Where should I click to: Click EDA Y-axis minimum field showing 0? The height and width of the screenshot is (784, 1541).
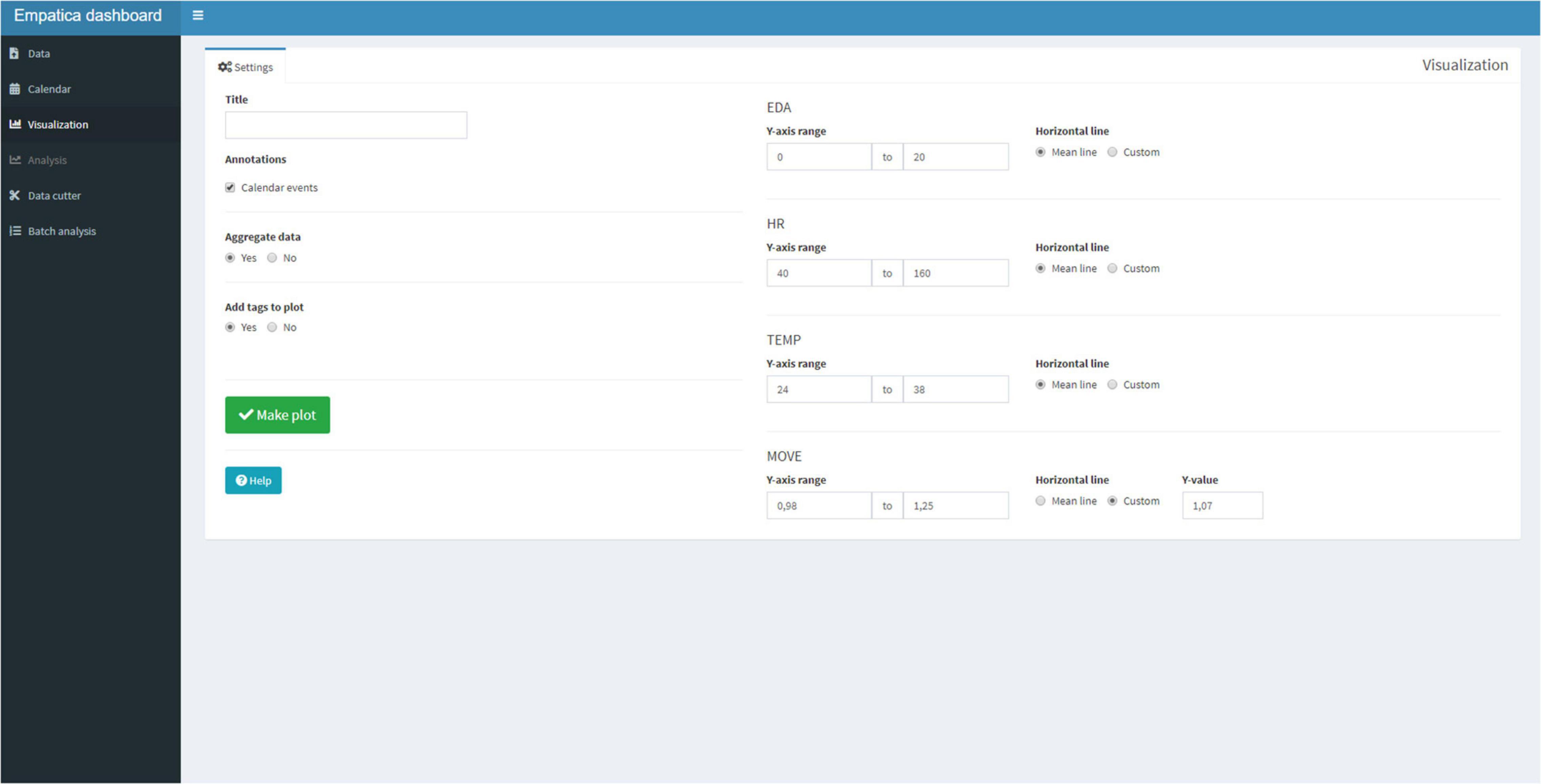[x=819, y=157]
